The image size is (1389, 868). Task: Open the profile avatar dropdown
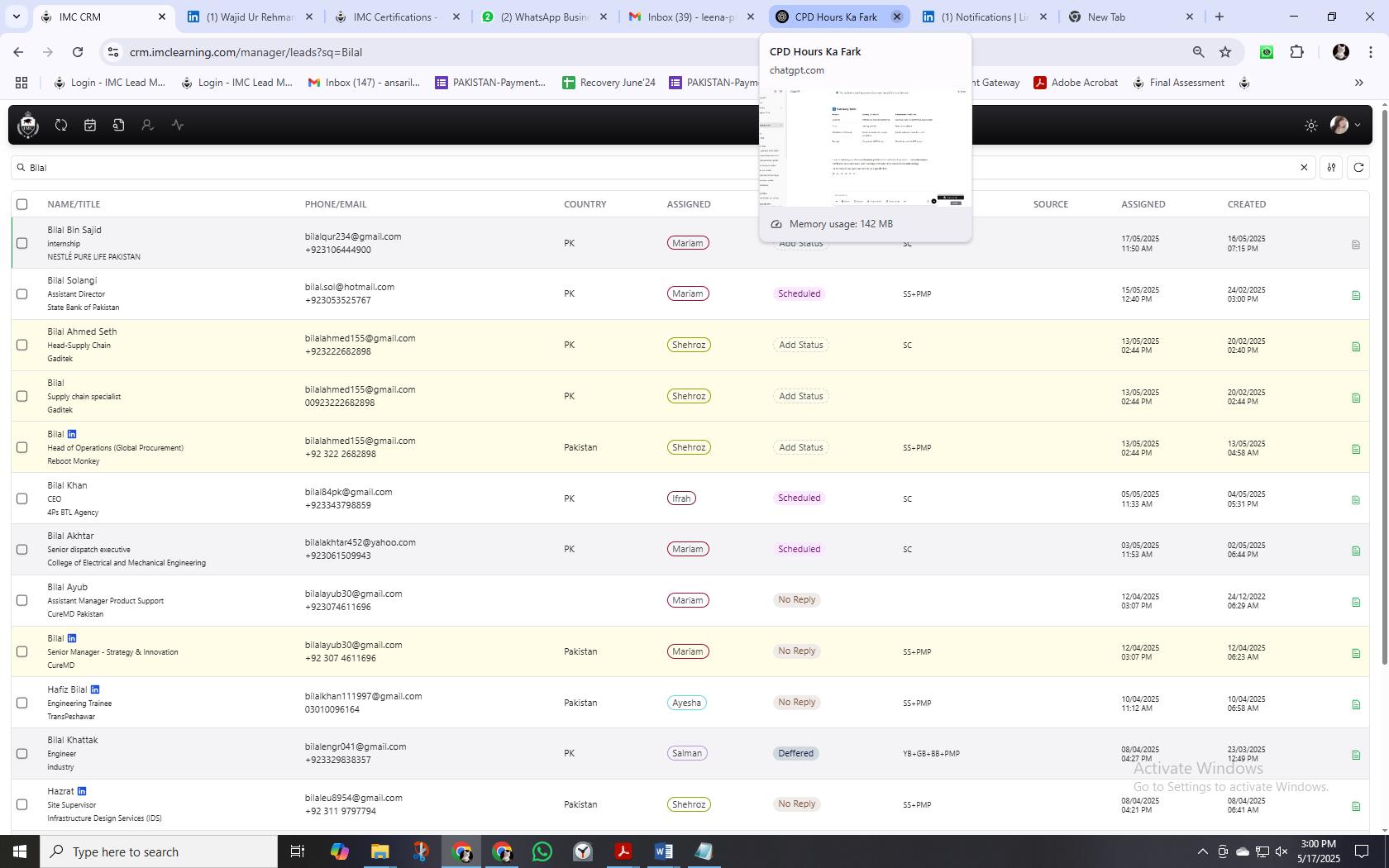click(x=1345, y=125)
